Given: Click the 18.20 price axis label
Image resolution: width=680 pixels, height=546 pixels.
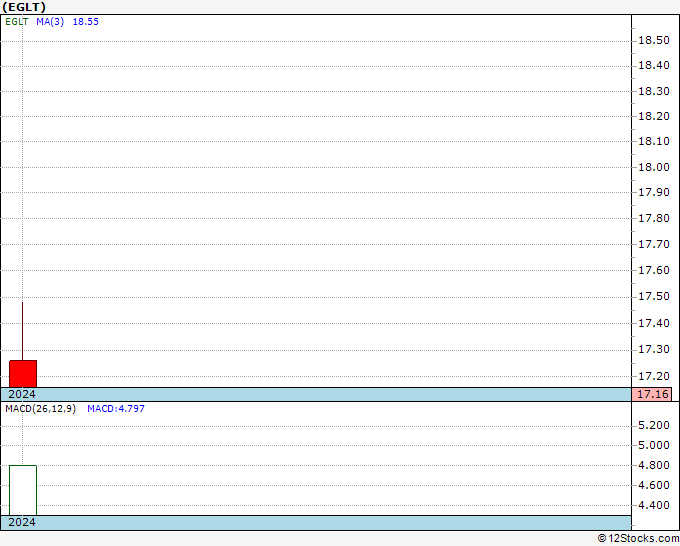Looking at the screenshot, I should tap(654, 116).
